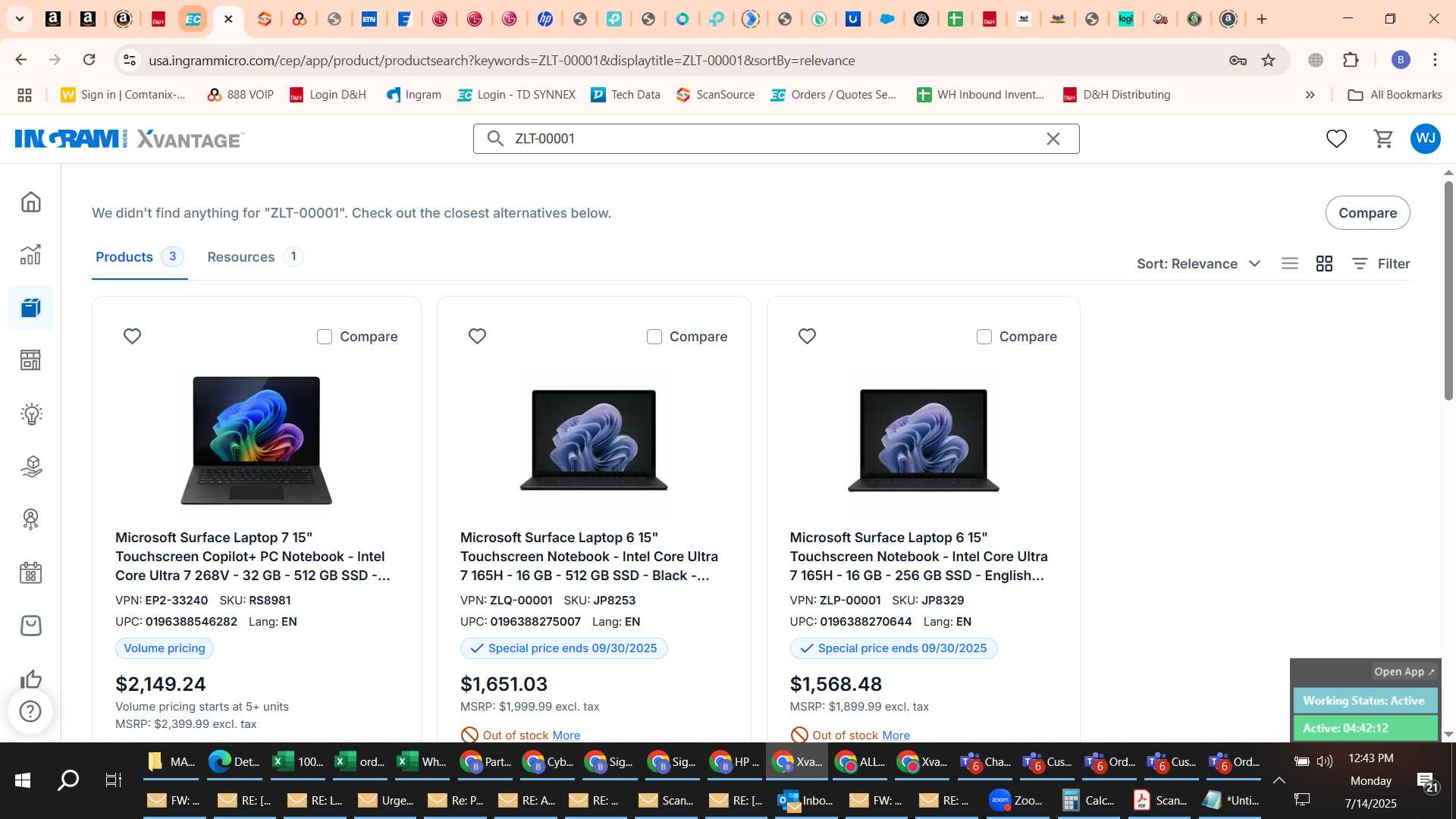The height and width of the screenshot is (819, 1456).
Task: Open the storefront sidebar icon
Action: tap(30, 360)
